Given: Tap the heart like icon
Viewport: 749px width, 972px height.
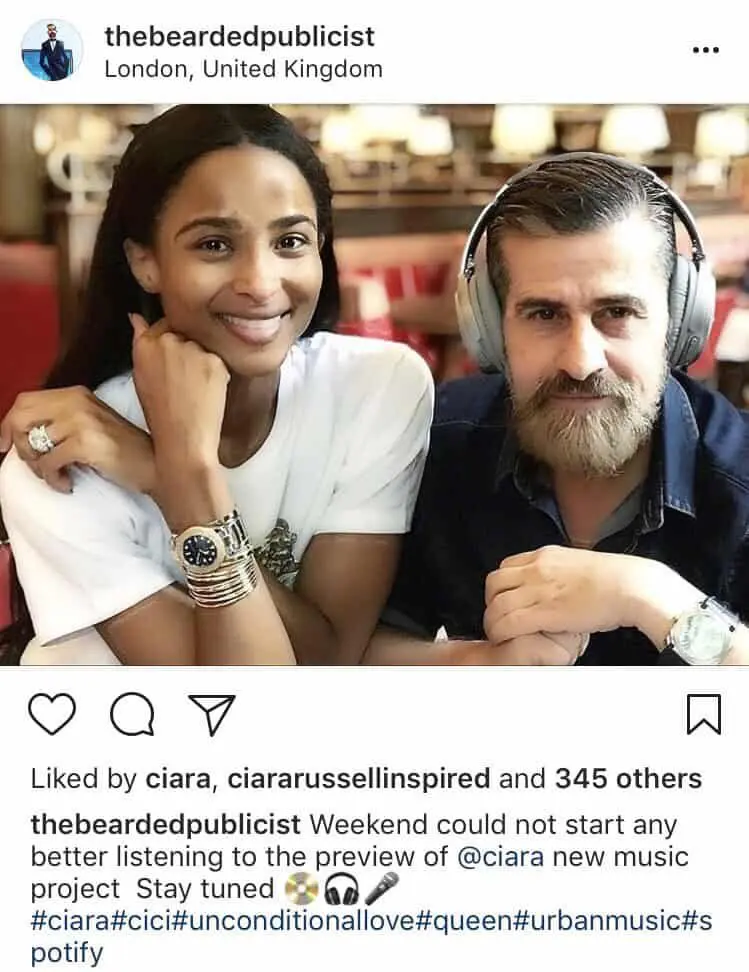Looking at the screenshot, I should tap(52, 714).
